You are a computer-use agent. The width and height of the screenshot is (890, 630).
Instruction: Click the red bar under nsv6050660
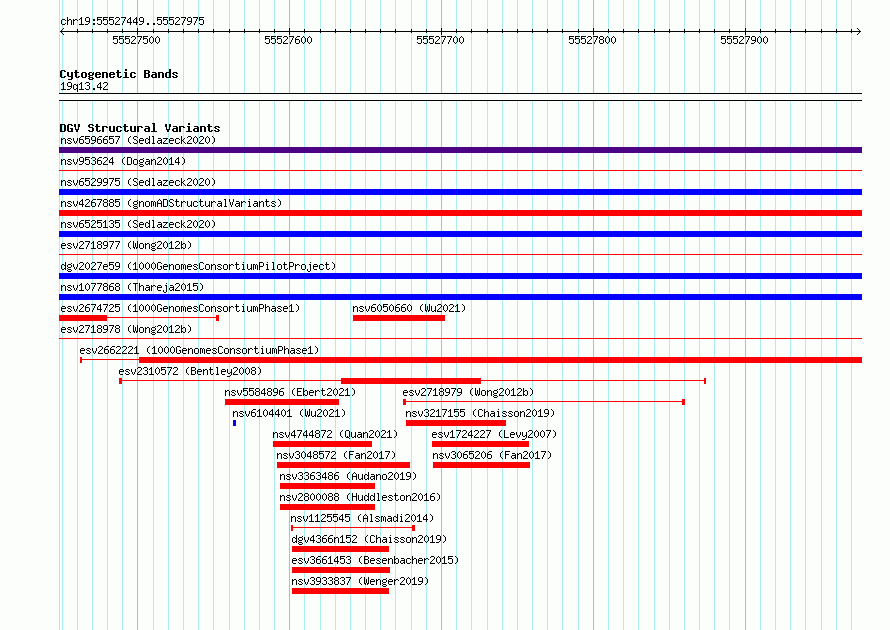(x=398, y=318)
